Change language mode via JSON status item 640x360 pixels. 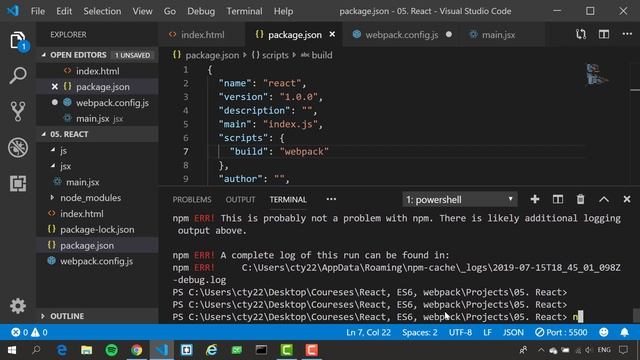(x=513, y=332)
